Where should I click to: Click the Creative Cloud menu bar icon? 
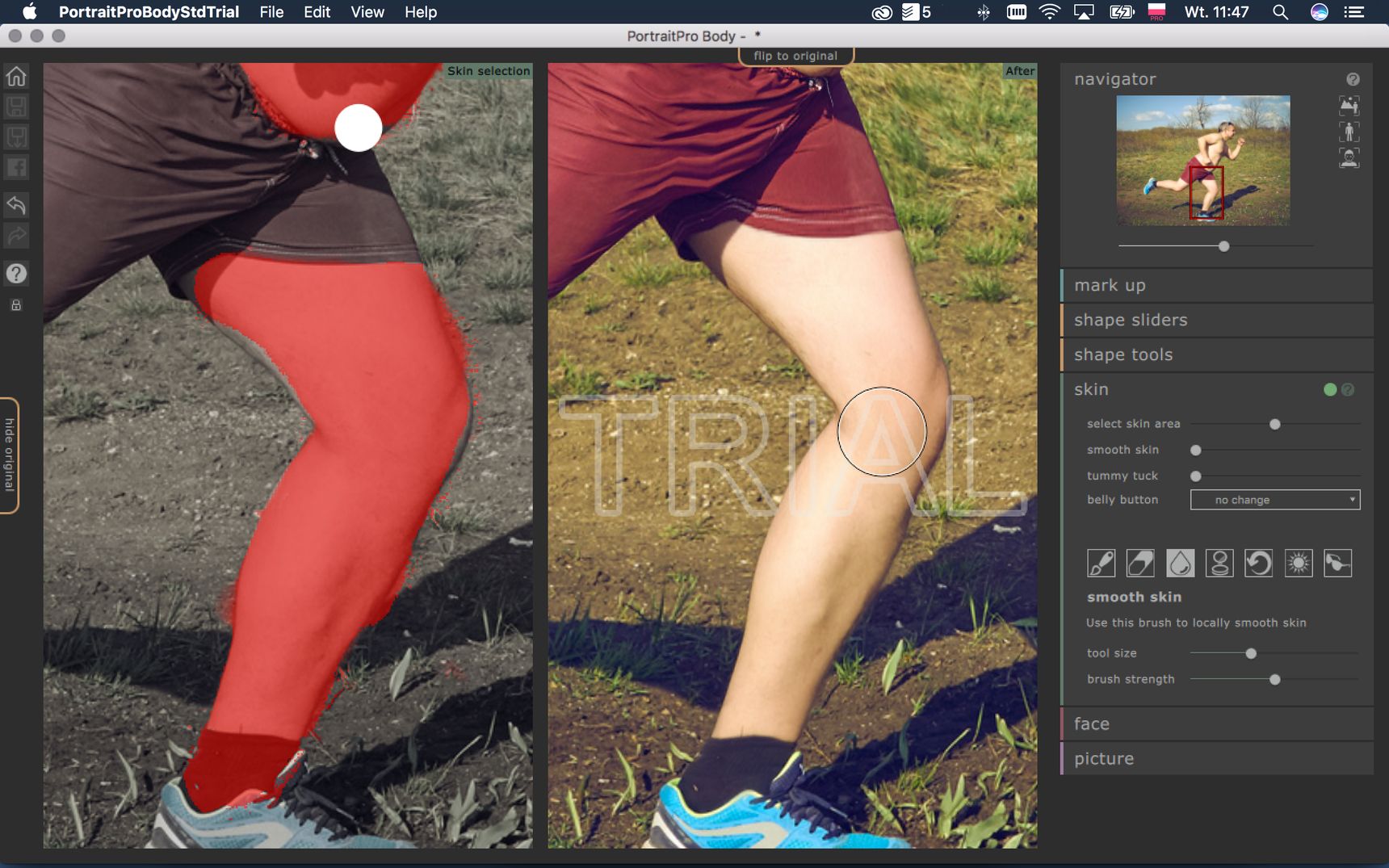point(882,12)
